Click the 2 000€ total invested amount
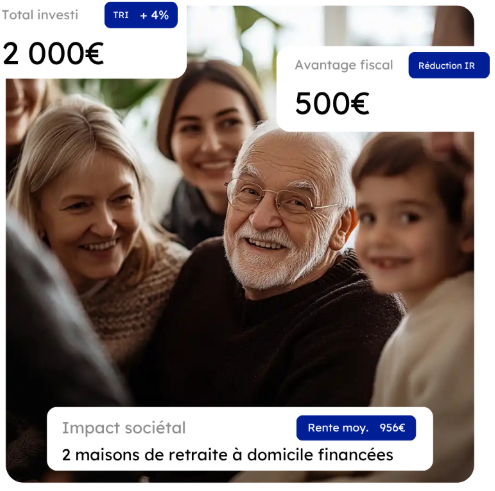Screen dimensions: 495x491 click(53, 53)
